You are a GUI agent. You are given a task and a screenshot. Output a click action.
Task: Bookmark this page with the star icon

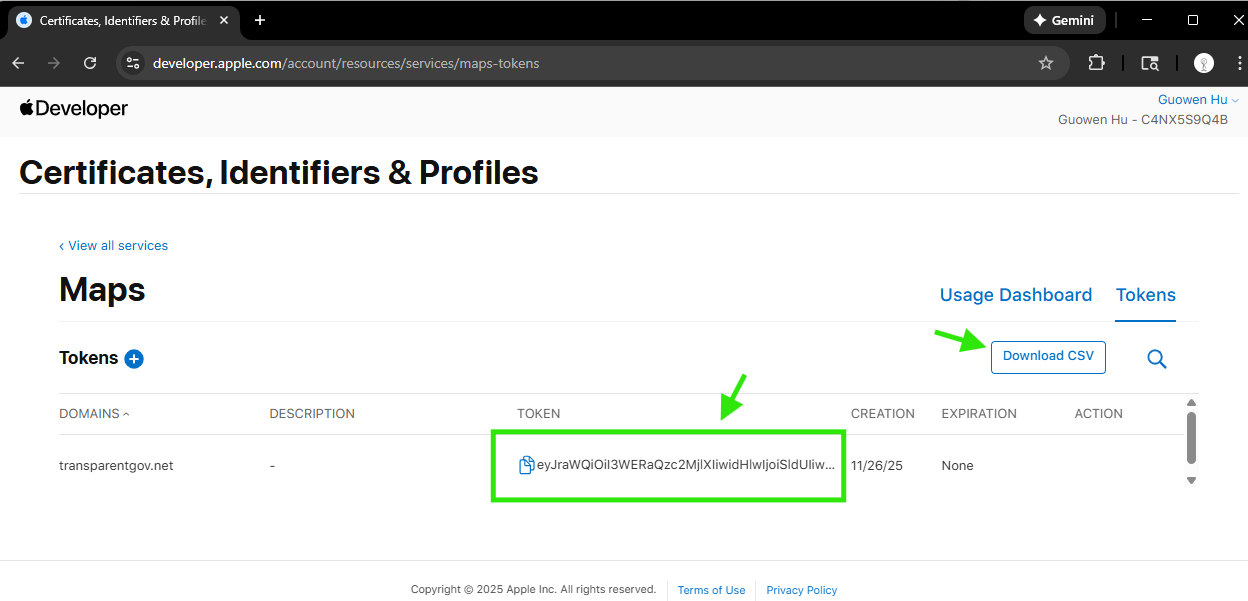tap(1046, 63)
